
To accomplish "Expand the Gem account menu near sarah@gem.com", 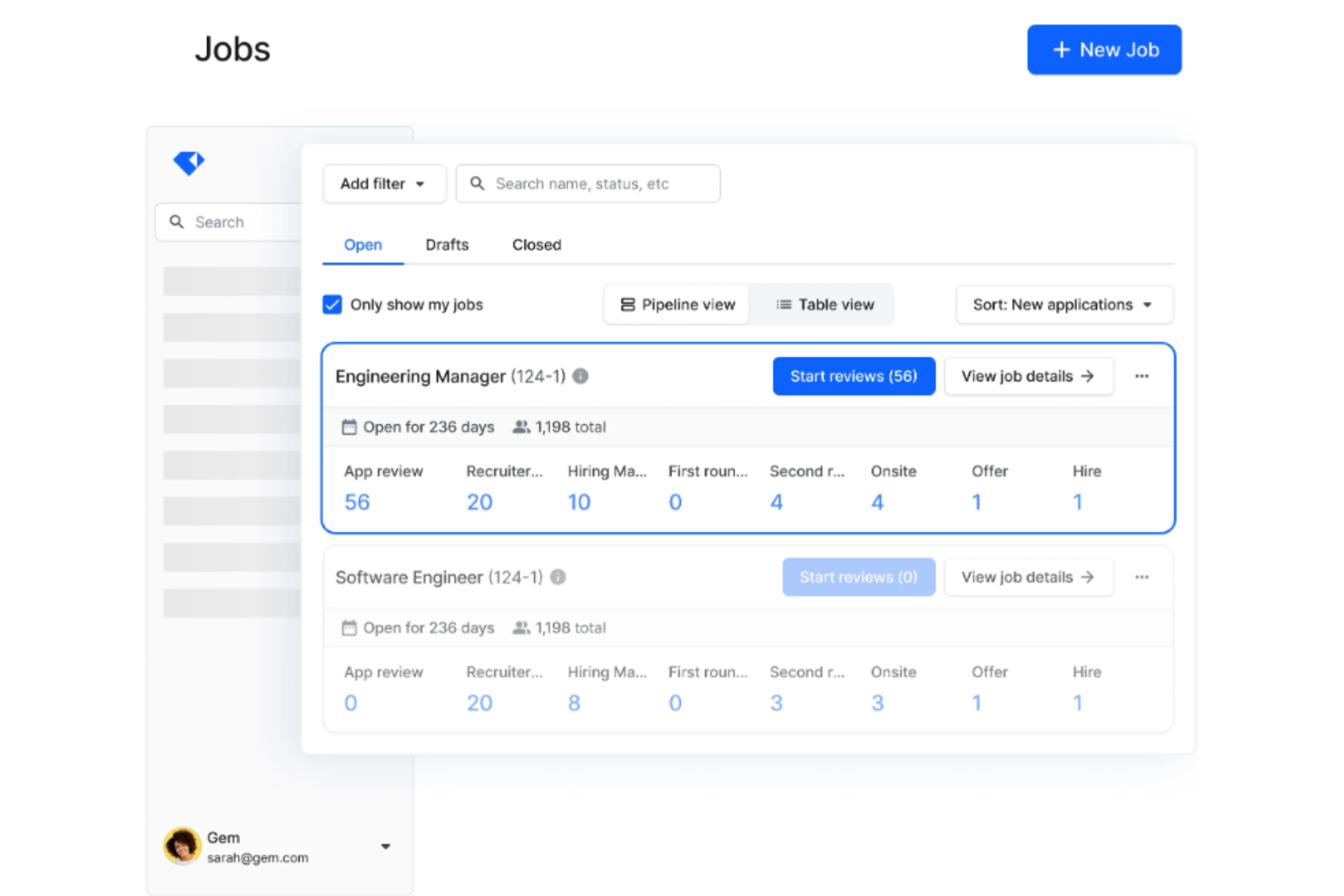I will [x=385, y=845].
